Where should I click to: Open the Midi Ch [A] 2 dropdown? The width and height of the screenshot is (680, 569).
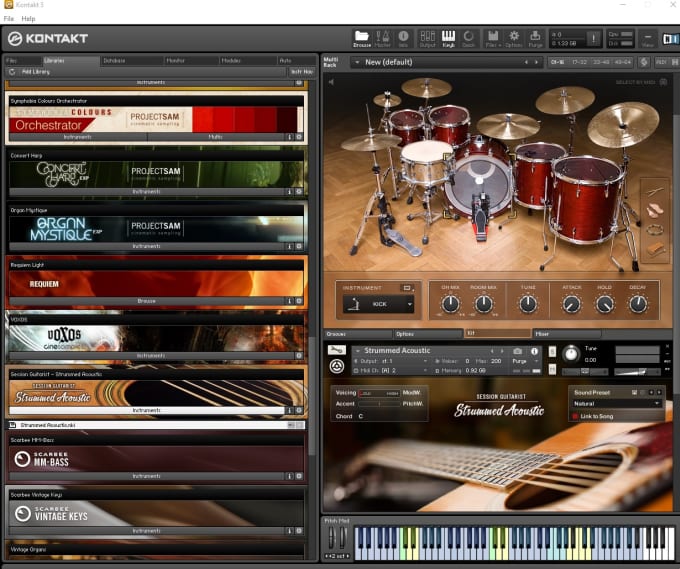click(x=425, y=370)
